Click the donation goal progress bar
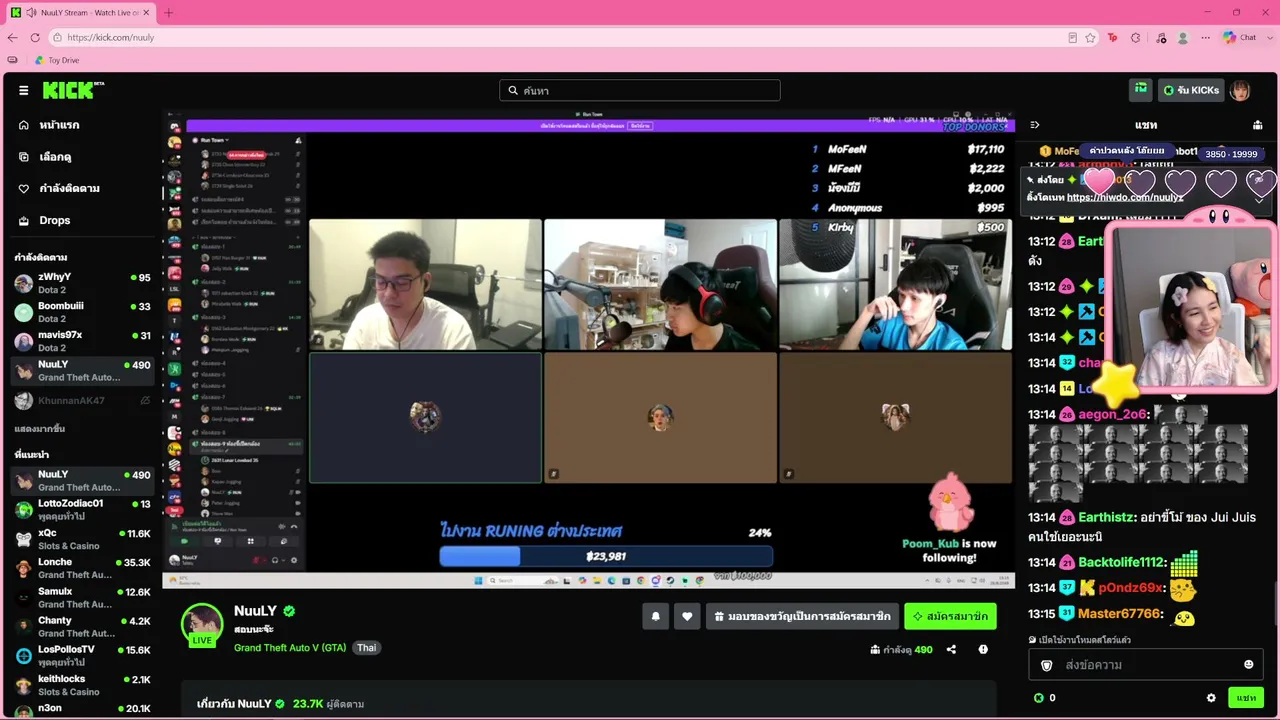1280x720 pixels. coord(606,556)
